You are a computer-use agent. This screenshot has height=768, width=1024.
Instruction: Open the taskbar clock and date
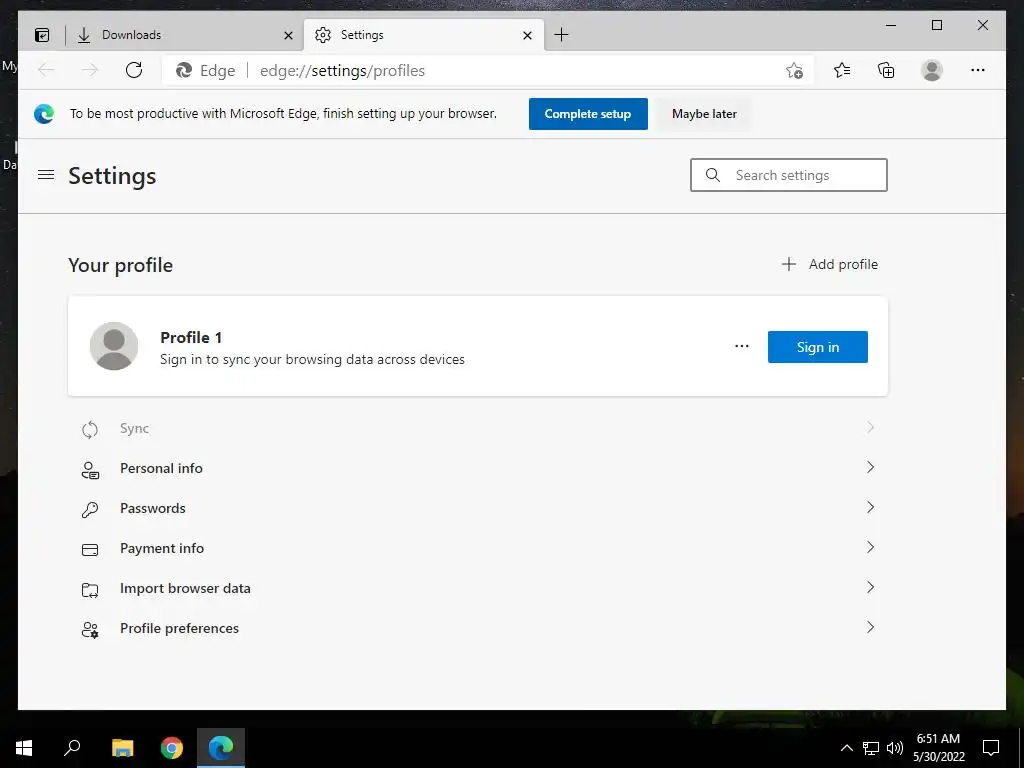pos(938,748)
